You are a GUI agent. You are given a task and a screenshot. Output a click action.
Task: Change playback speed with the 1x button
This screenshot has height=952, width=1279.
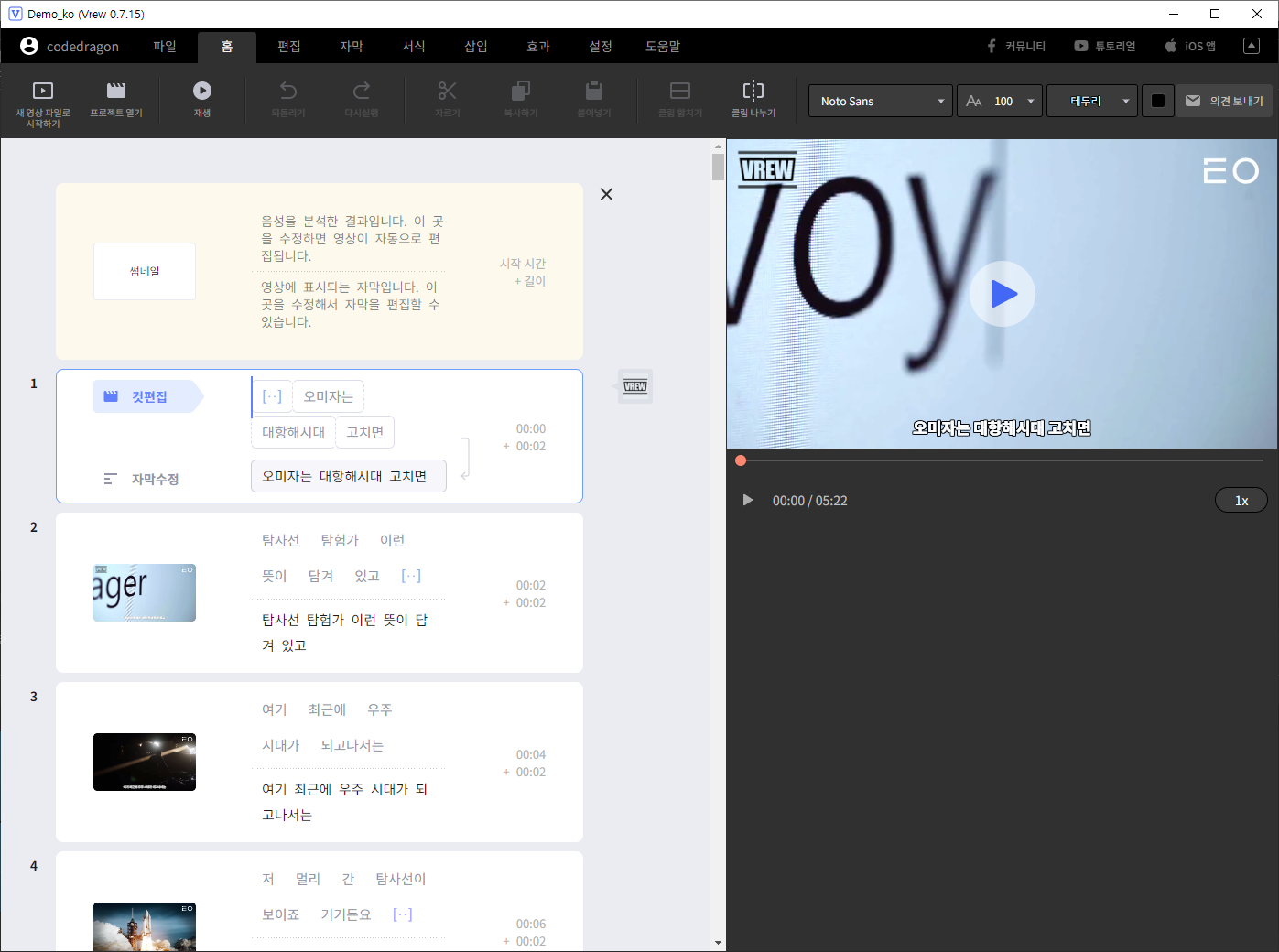click(1241, 500)
